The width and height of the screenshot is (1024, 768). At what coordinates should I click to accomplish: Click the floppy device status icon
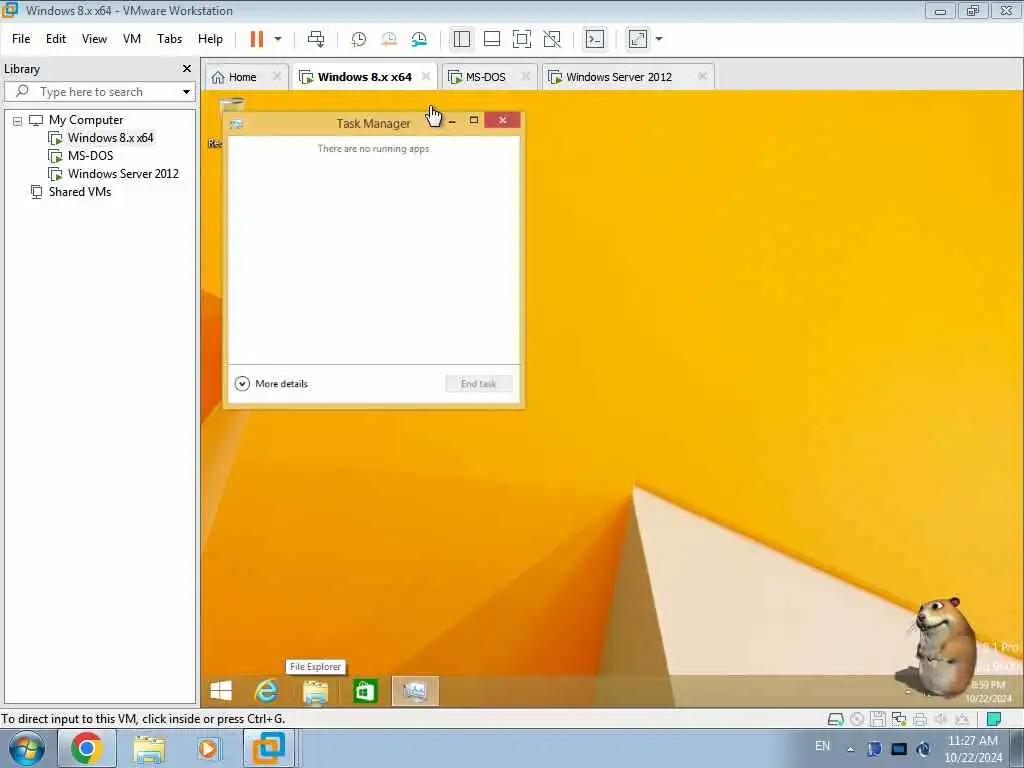coord(878,720)
